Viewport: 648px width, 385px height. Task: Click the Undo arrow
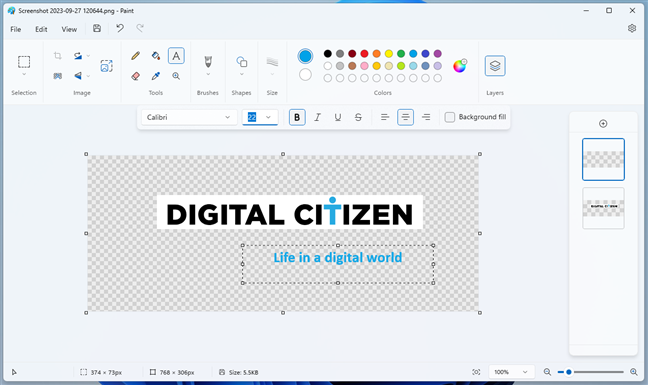click(120, 29)
